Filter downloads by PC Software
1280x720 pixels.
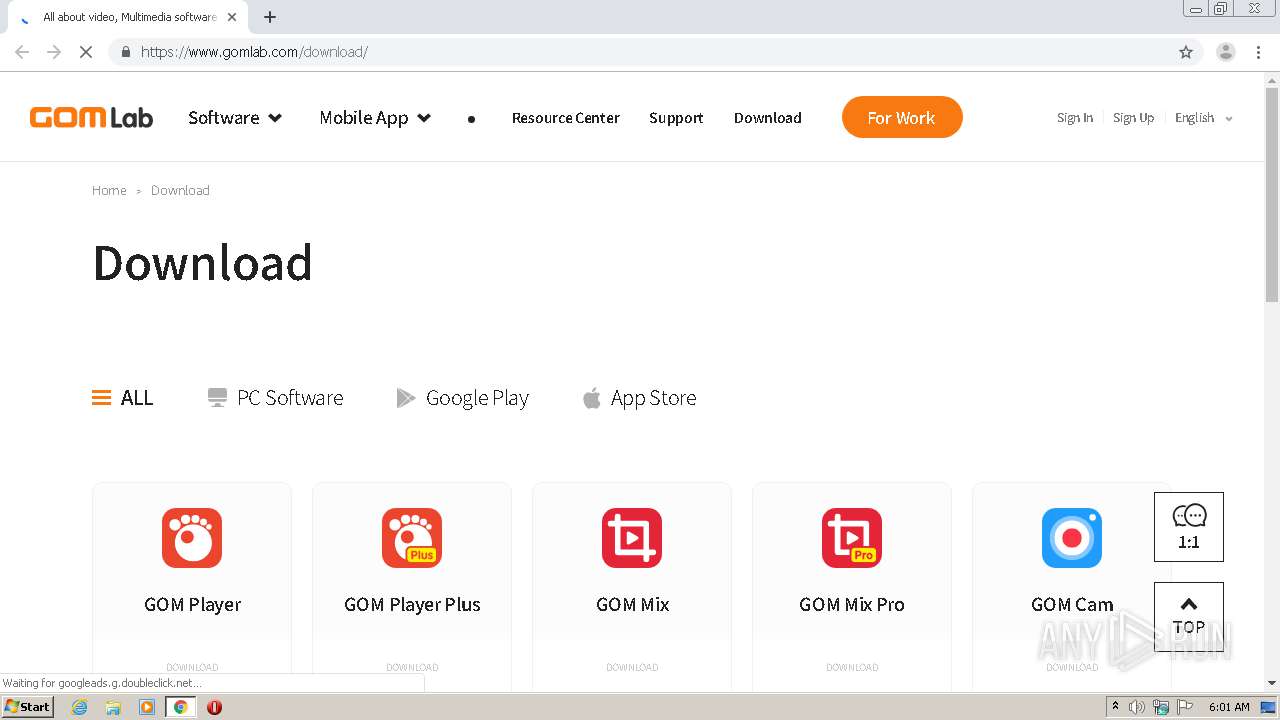coord(275,398)
